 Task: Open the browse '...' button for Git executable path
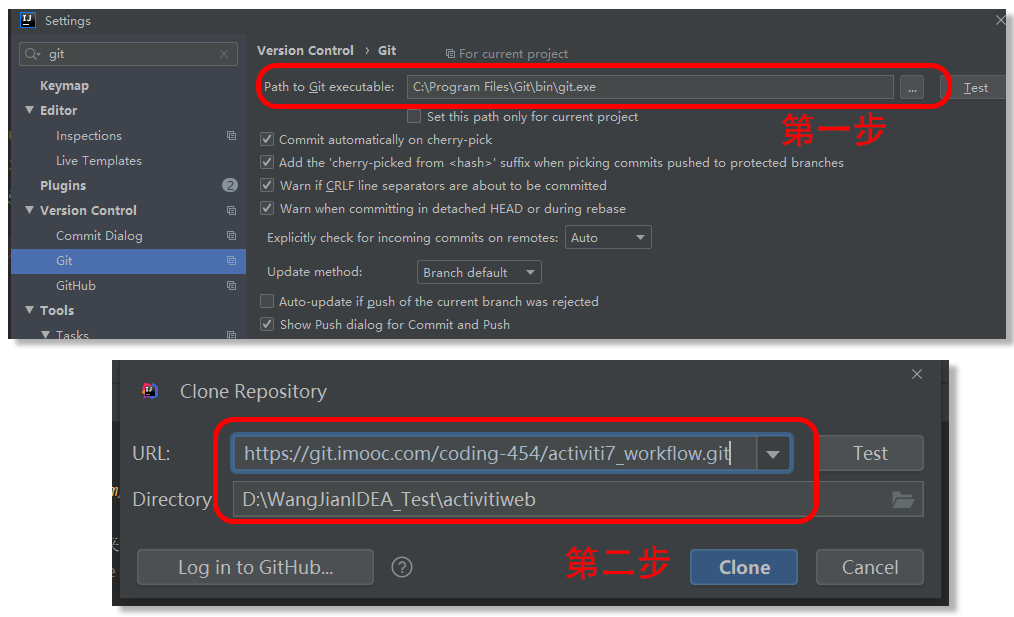click(912, 87)
